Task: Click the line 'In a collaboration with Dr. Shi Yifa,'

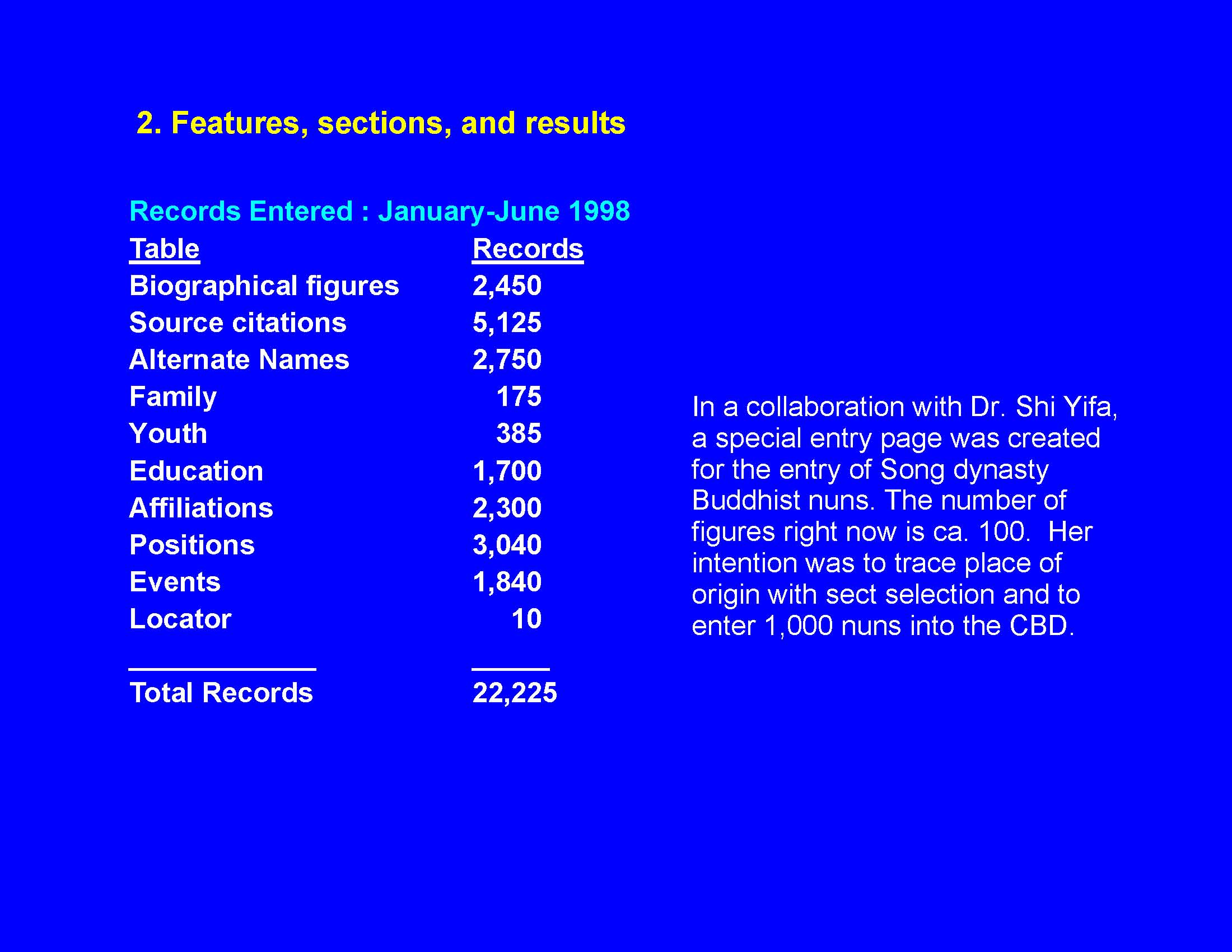Action: (x=905, y=407)
